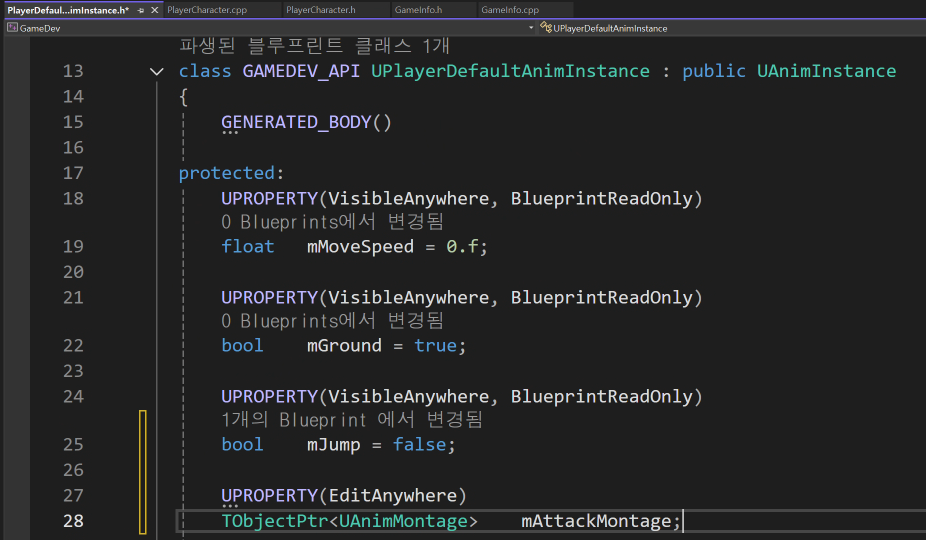Select the PlayerDefaultAnimInstance.h active tab
The width and height of the screenshot is (926, 540).
(68, 10)
